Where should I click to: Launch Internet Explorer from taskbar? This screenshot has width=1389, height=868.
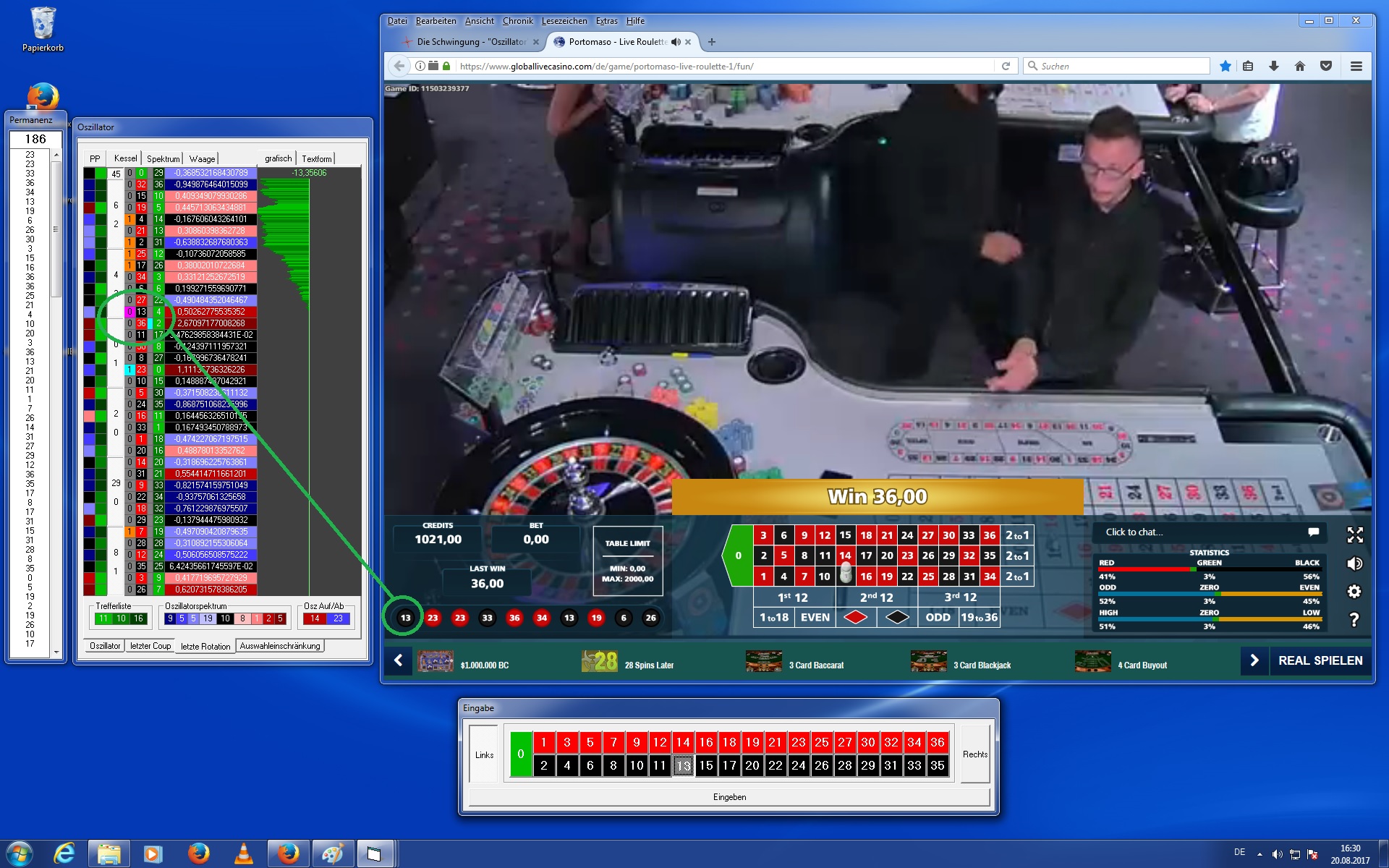(64, 854)
